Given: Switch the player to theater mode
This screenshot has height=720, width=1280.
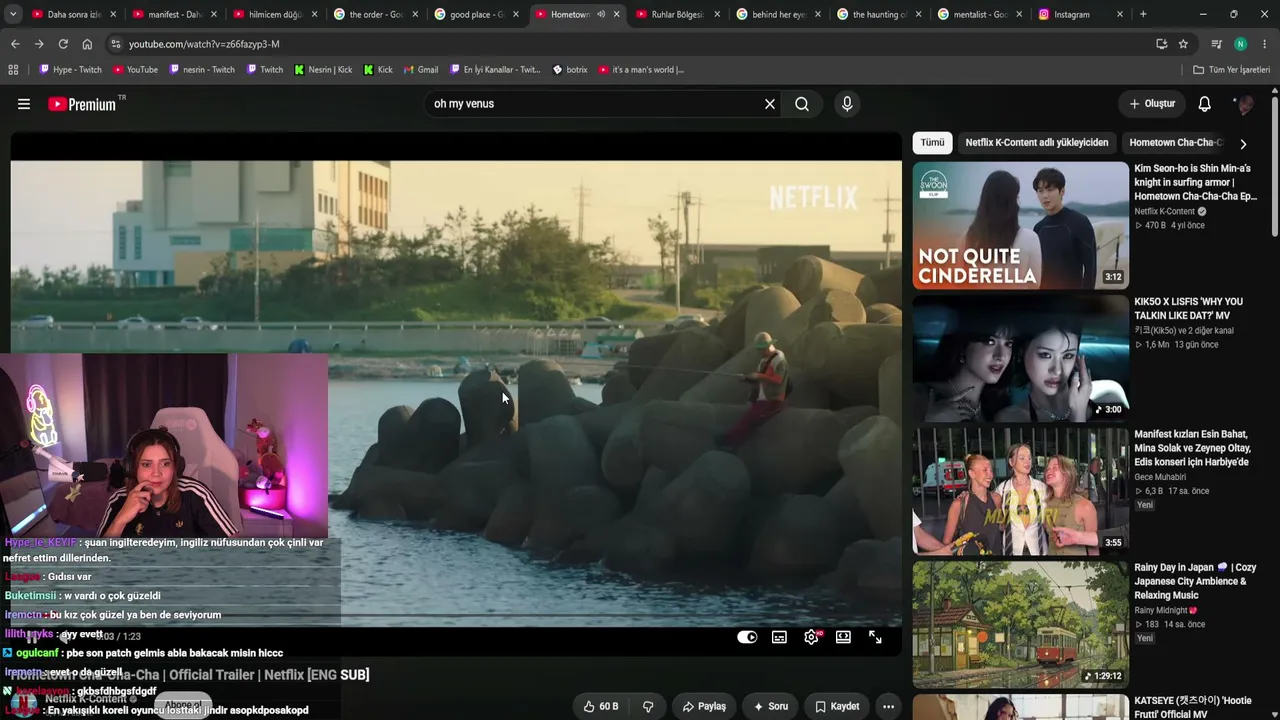Looking at the screenshot, I should (843, 637).
